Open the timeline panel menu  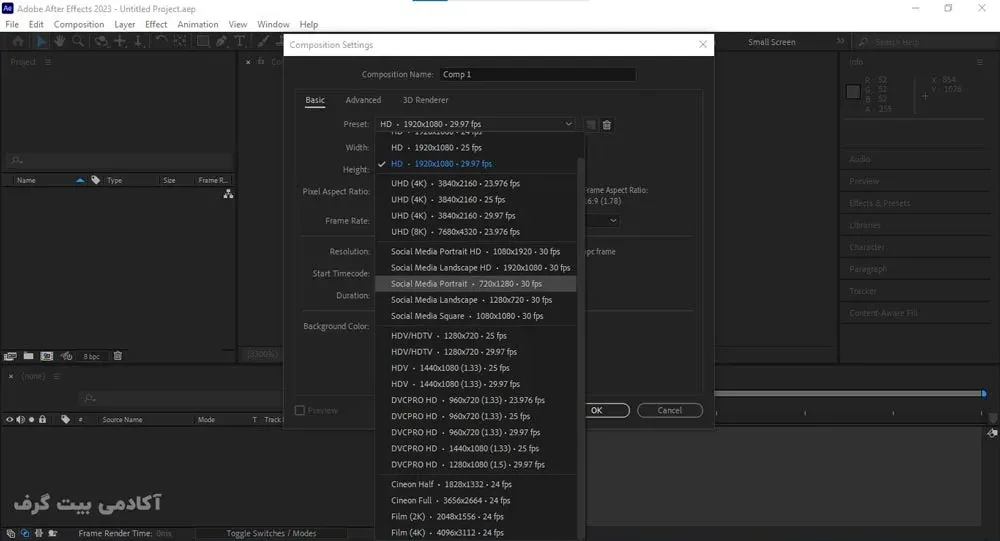[56, 376]
